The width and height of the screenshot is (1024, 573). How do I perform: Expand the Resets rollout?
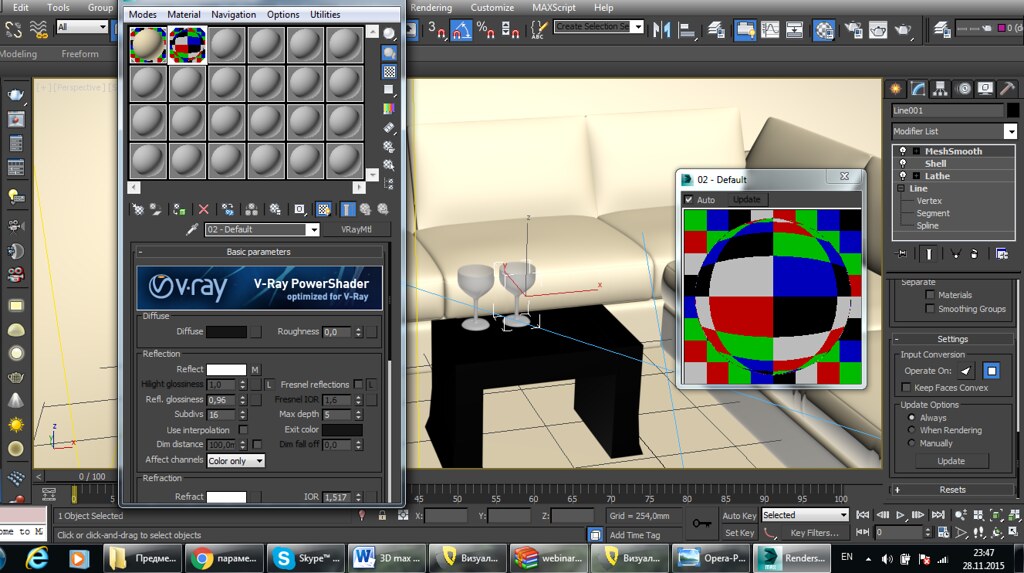[952, 490]
